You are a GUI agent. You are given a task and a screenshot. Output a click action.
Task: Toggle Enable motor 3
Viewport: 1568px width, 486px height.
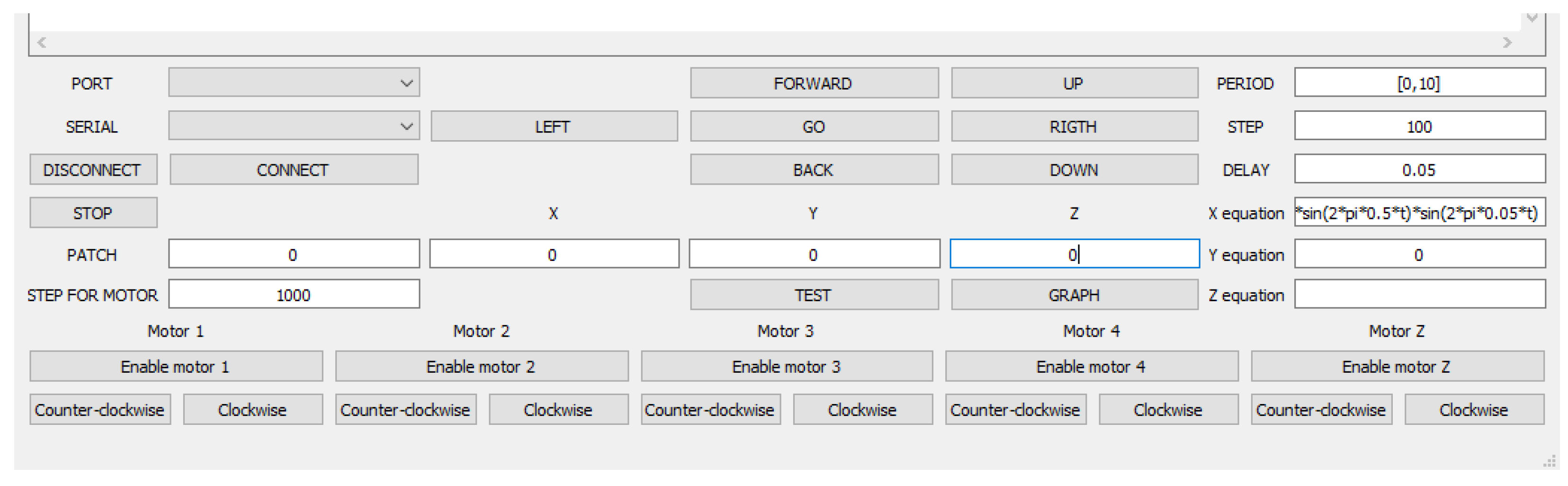[x=787, y=366]
